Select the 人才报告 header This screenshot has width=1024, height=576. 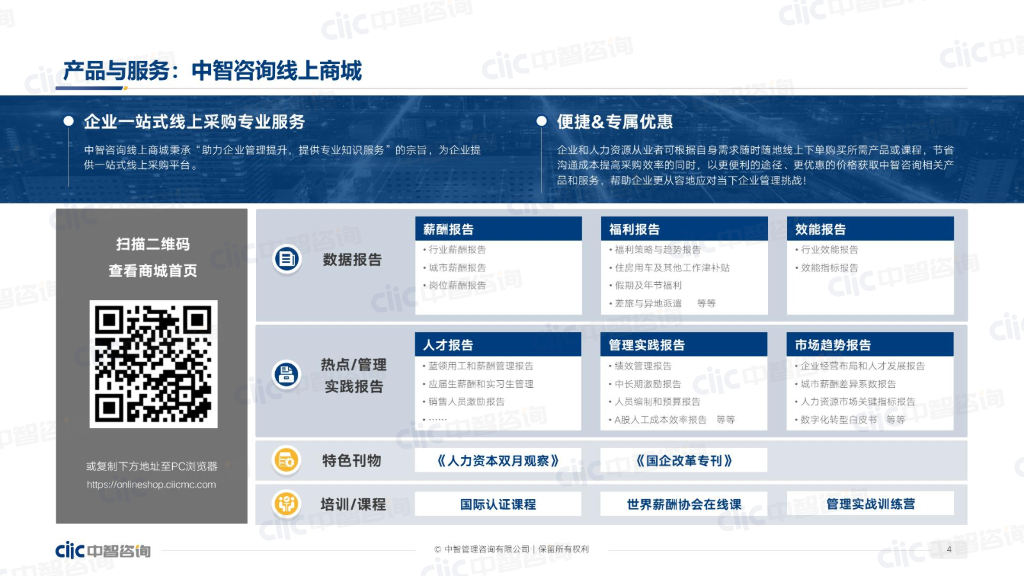point(498,345)
